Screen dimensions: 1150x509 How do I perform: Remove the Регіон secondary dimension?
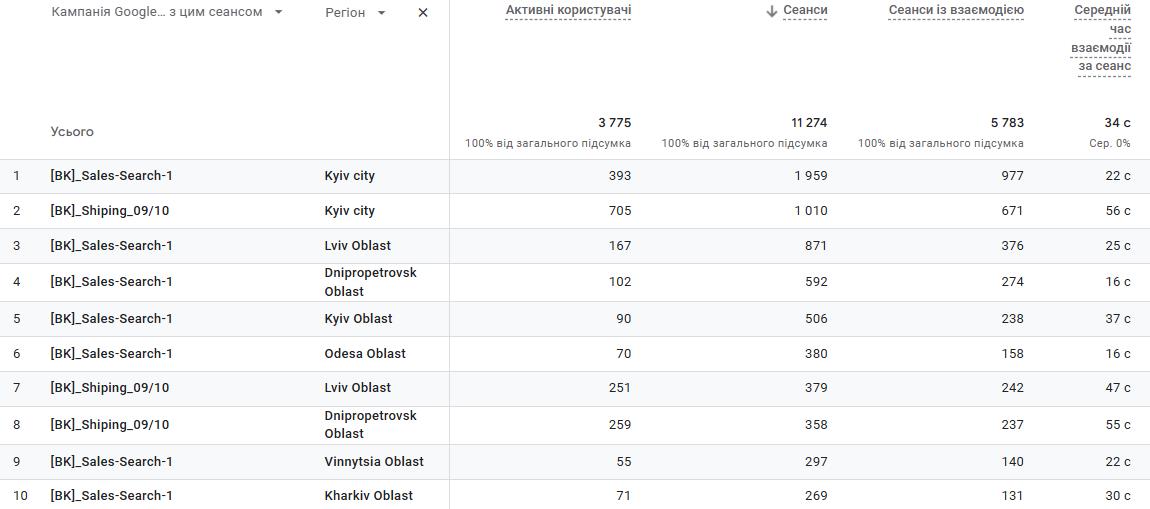pos(423,13)
